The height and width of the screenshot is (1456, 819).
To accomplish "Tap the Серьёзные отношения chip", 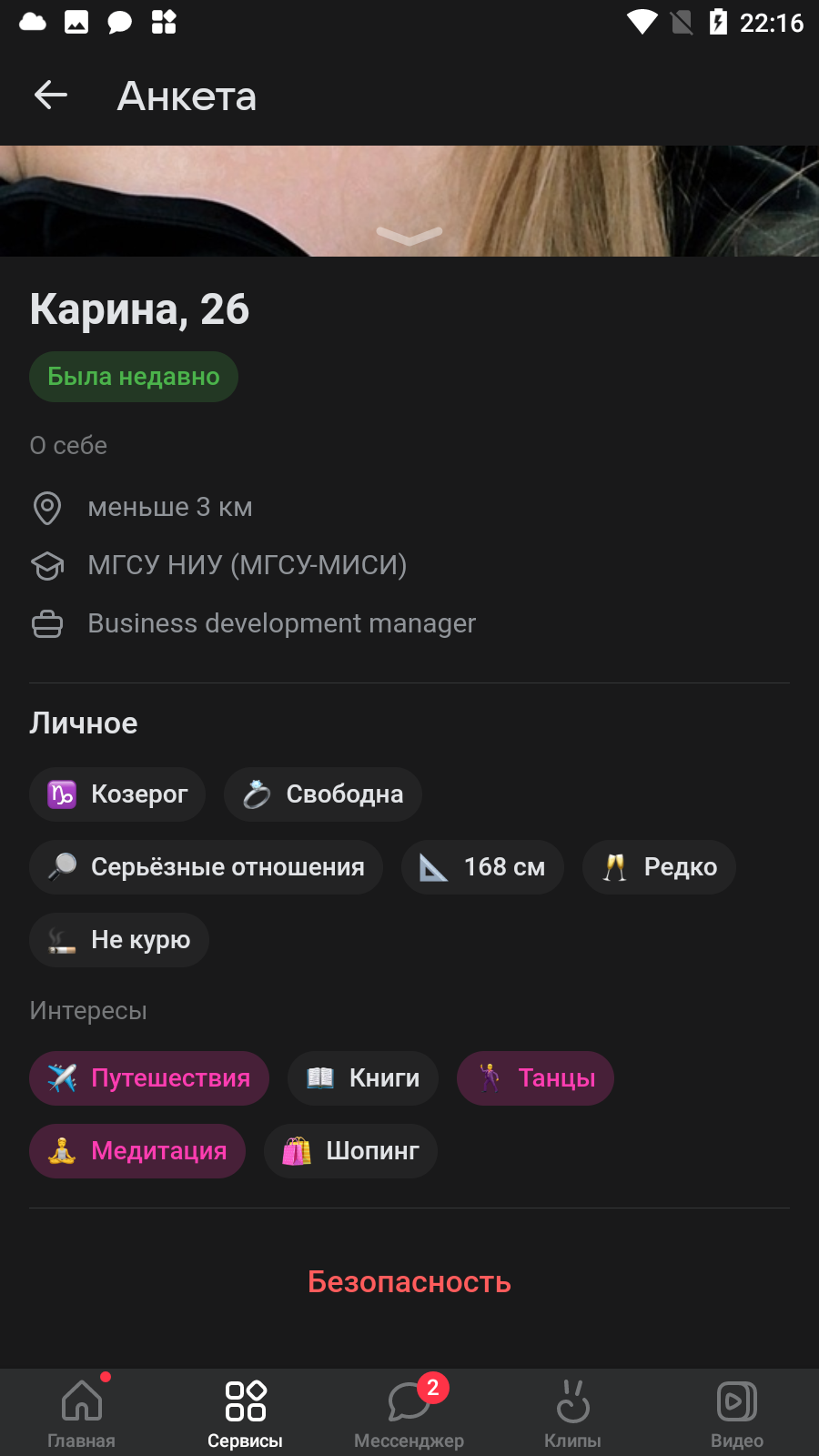I will click(x=206, y=867).
